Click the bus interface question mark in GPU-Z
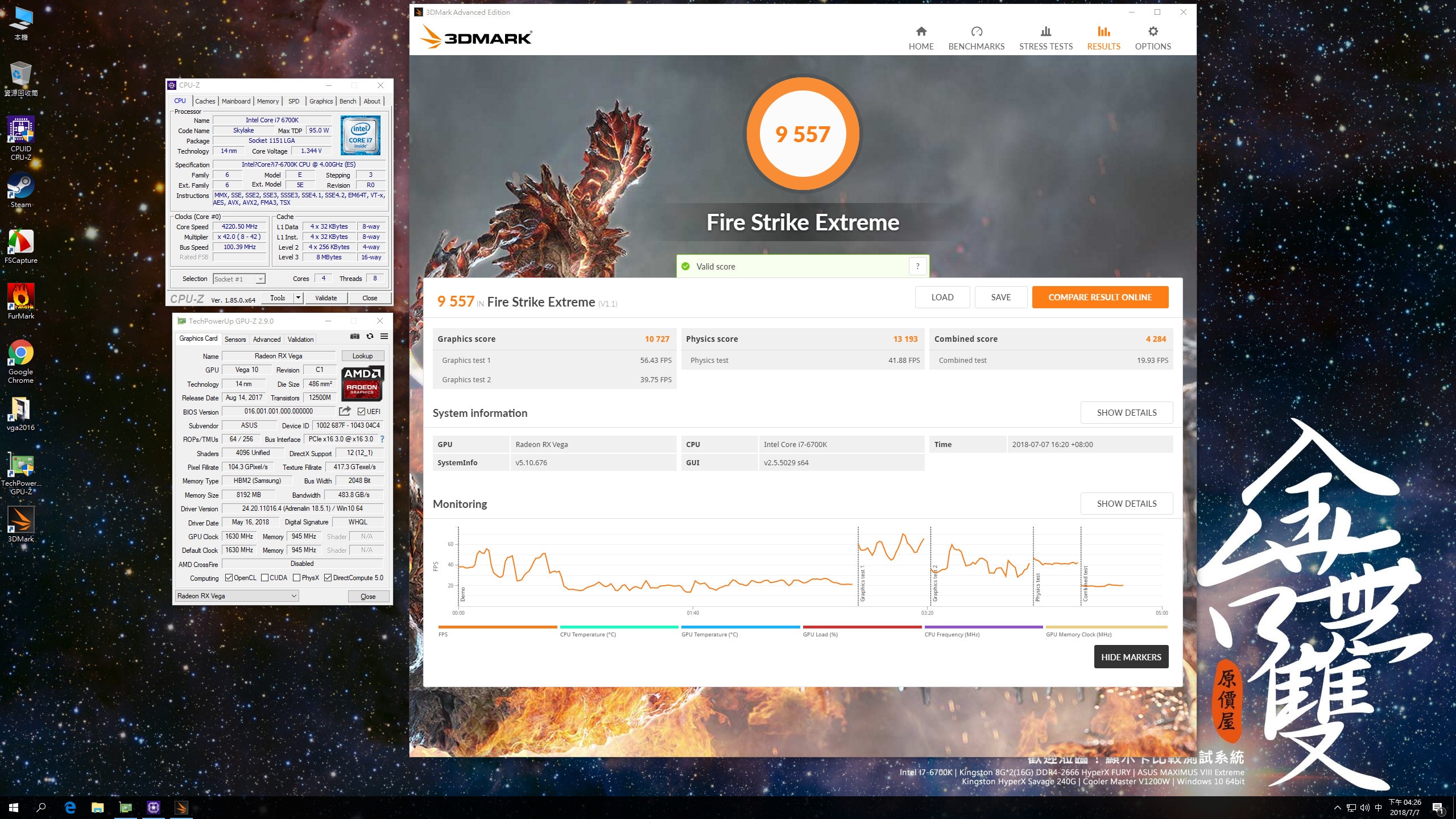The image size is (1456, 819). click(x=382, y=439)
